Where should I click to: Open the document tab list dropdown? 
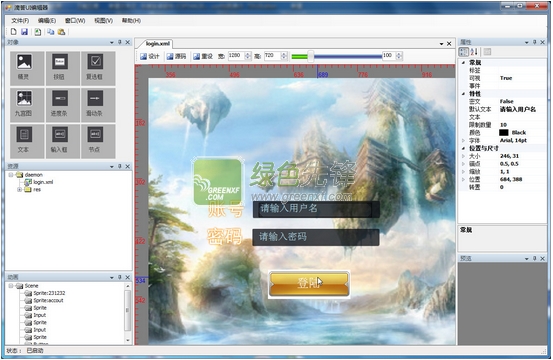[441, 44]
